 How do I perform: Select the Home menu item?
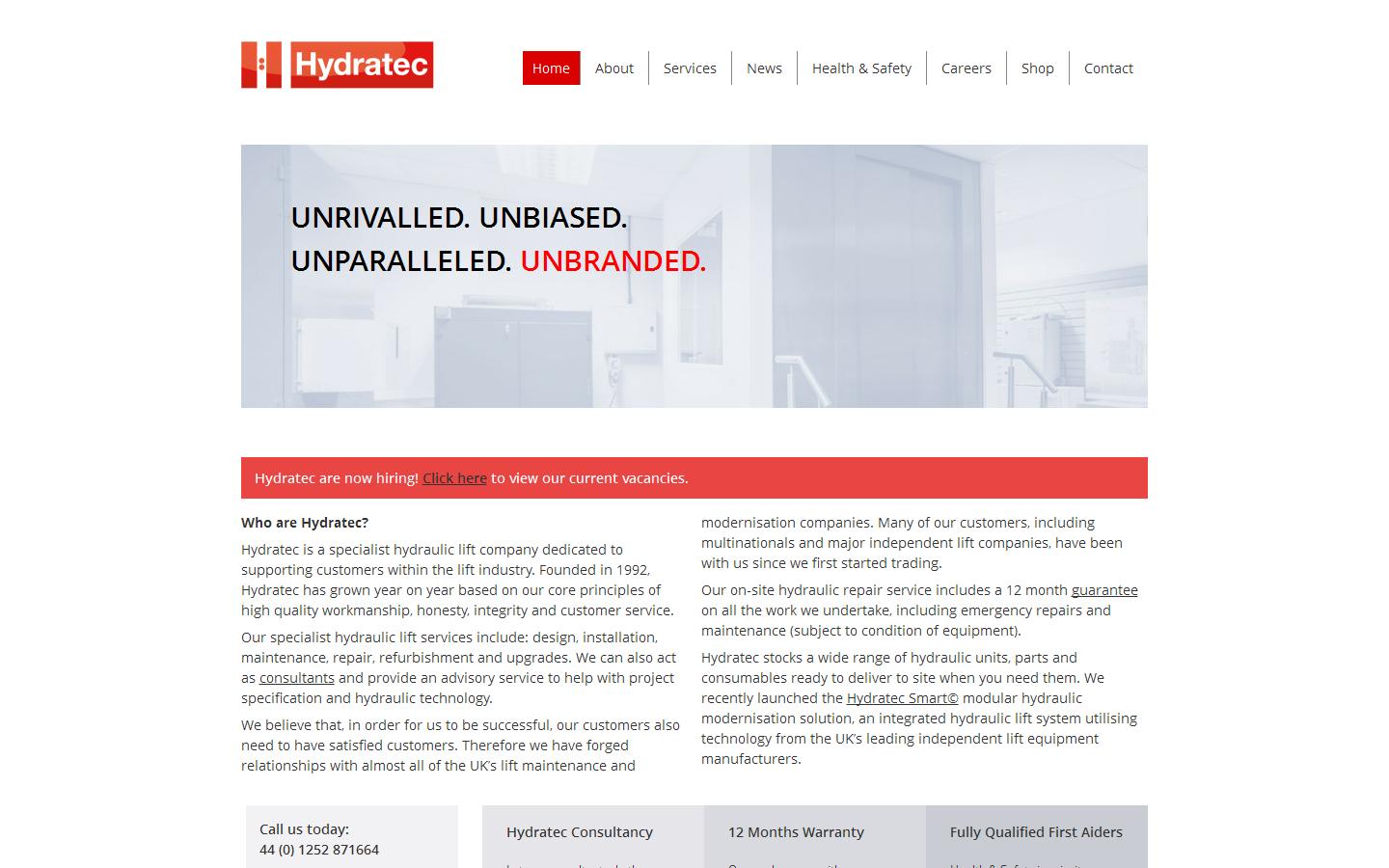tap(551, 68)
